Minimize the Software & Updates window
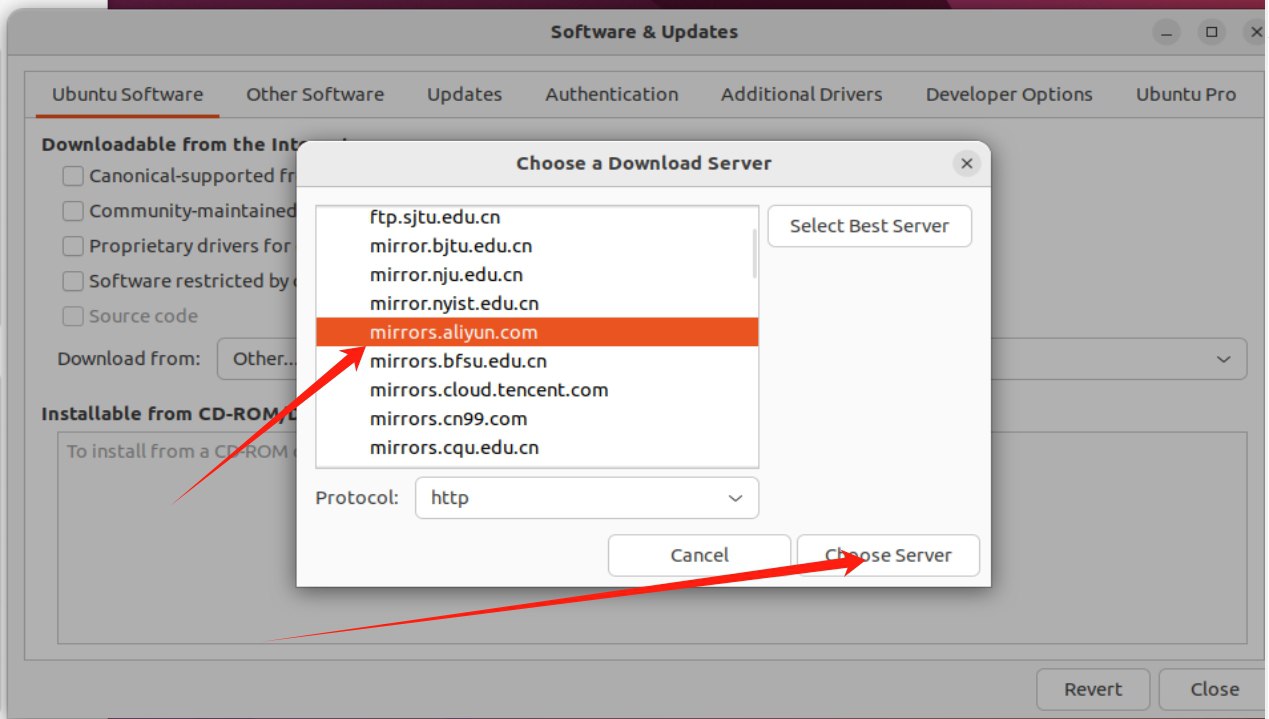The width and height of the screenshot is (1269, 719). click(1166, 32)
